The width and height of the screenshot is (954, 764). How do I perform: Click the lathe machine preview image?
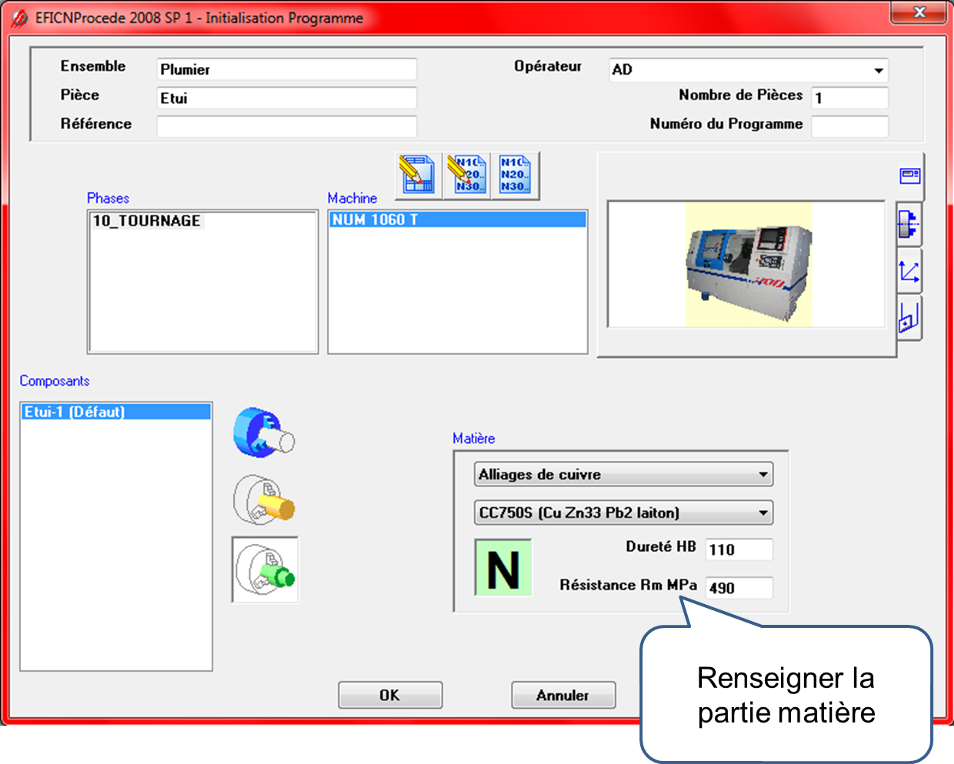(x=748, y=264)
